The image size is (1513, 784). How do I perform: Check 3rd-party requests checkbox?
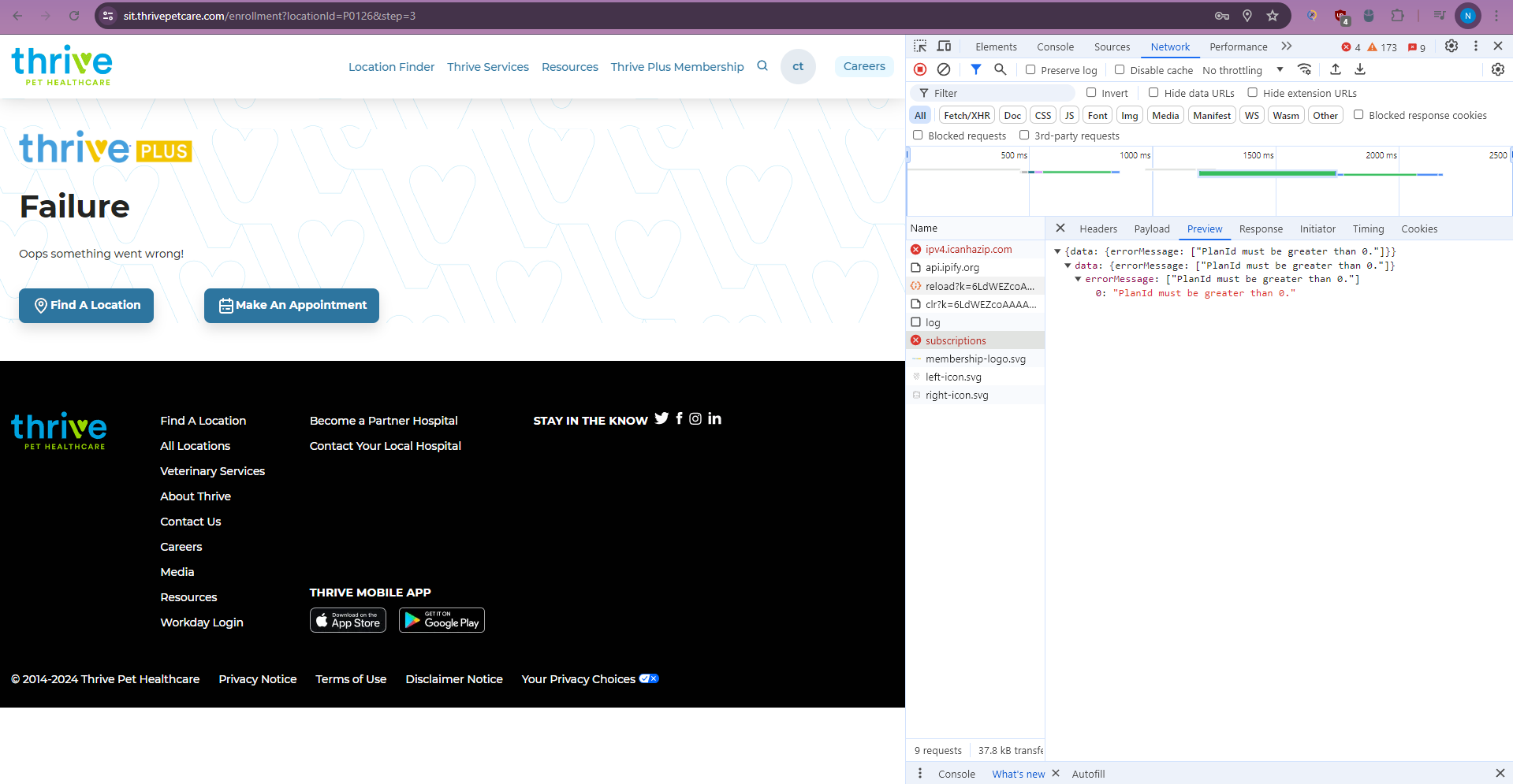(x=1024, y=135)
